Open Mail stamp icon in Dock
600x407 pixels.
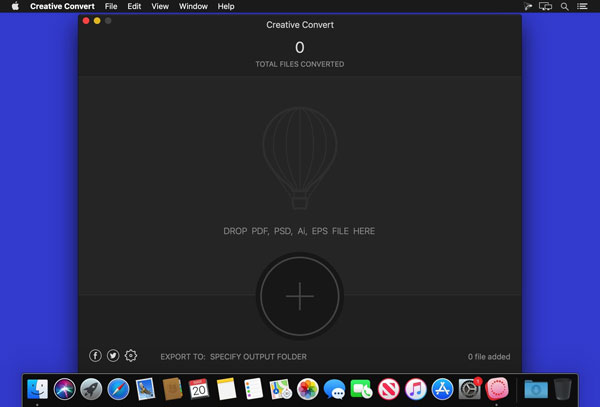[x=145, y=389]
